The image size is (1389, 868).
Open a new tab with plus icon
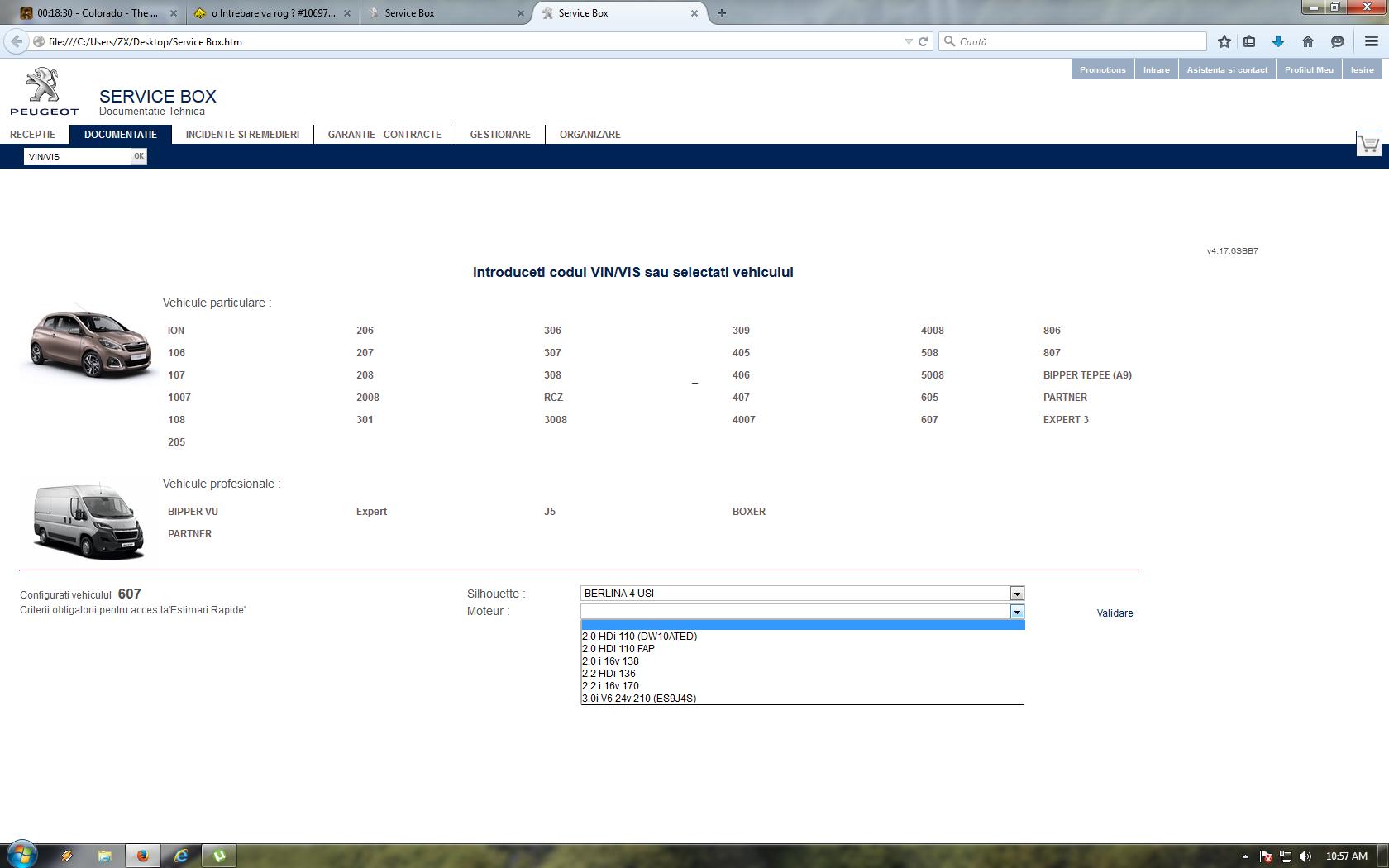[721, 12]
